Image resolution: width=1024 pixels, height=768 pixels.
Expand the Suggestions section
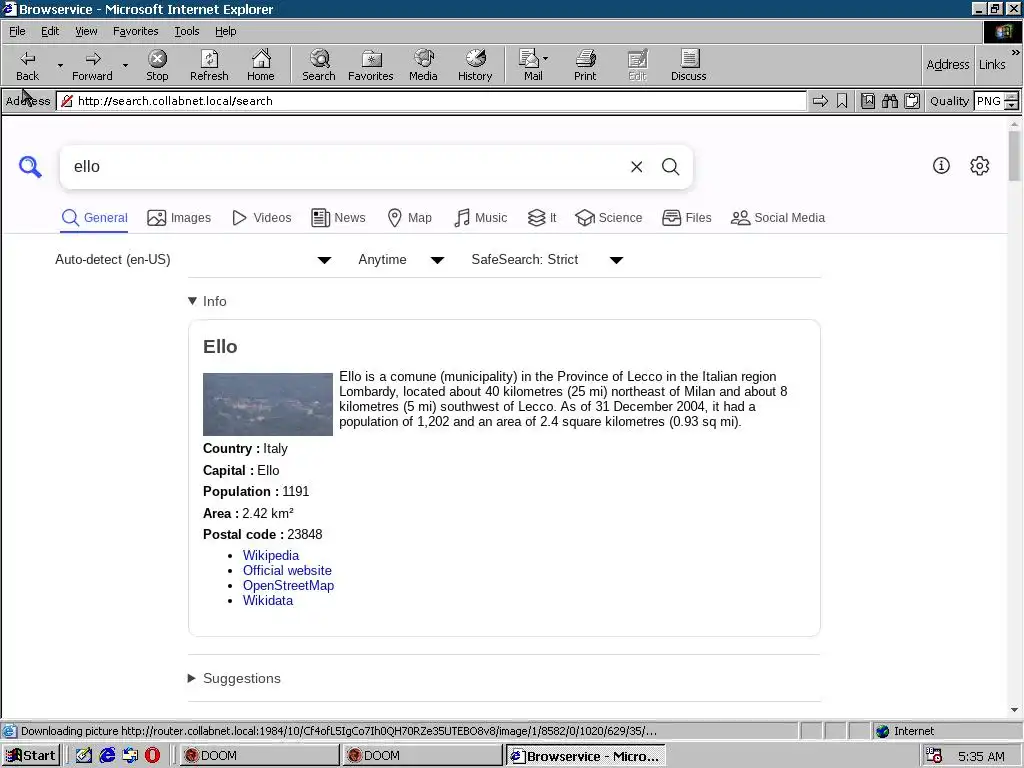(x=234, y=678)
